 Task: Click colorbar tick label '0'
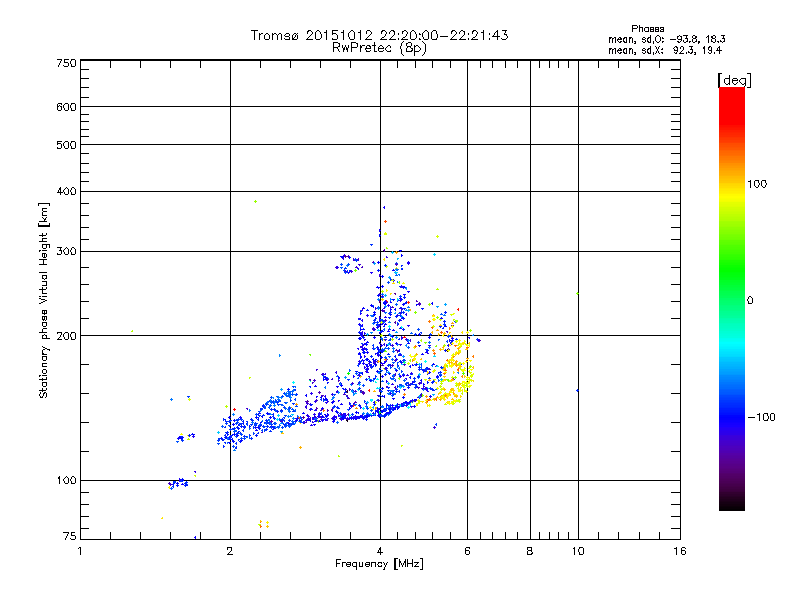750,301
